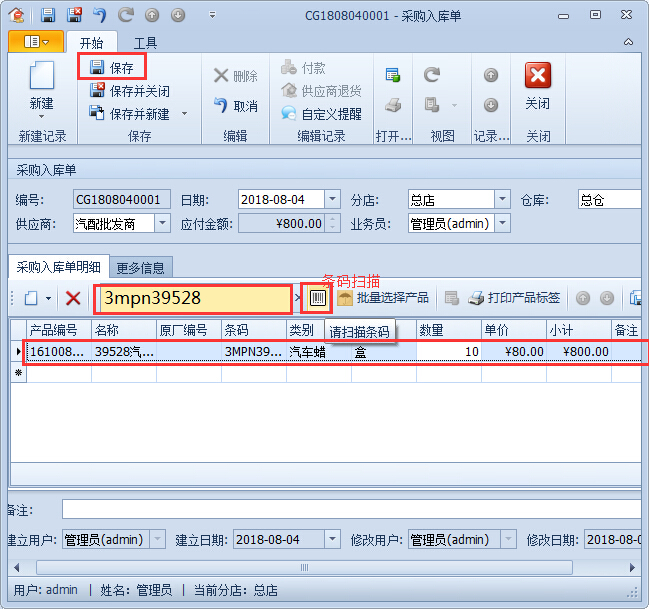
Task: Click Print product labels (打印产品标签)
Action: click(x=514, y=298)
